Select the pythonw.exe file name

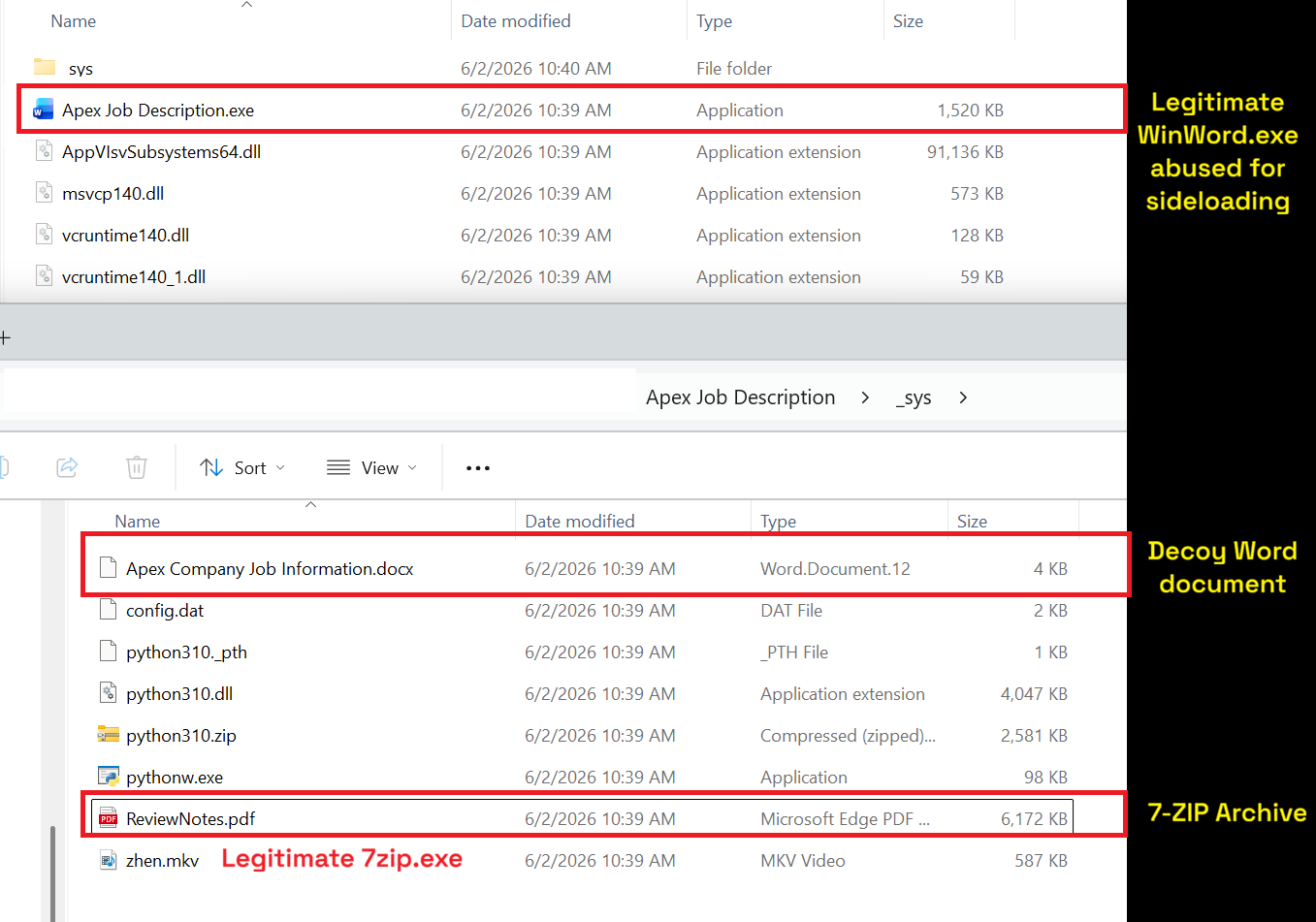[175, 777]
